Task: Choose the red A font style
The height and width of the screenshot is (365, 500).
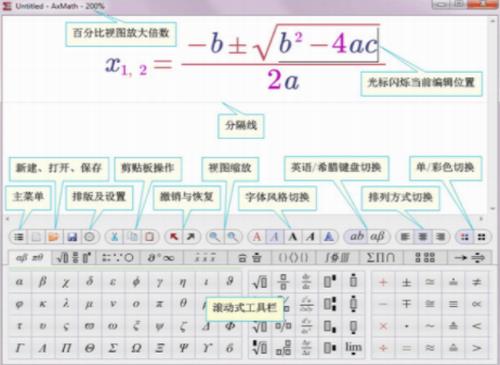Action: (257, 237)
